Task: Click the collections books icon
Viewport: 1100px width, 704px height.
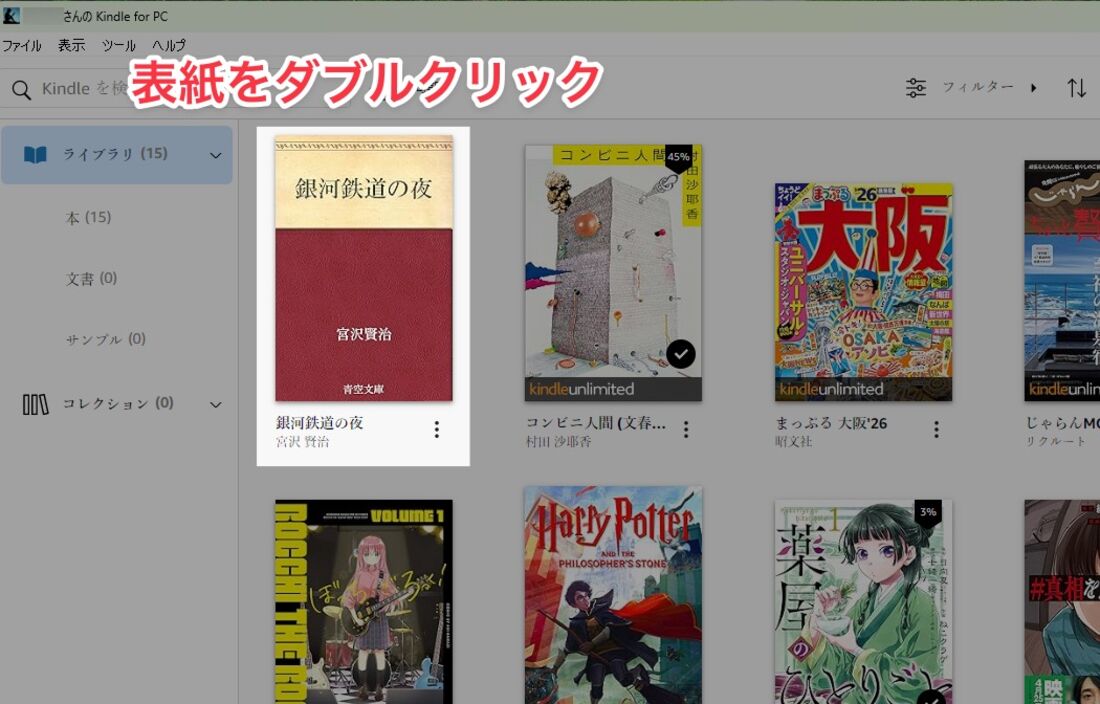Action: point(35,405)
